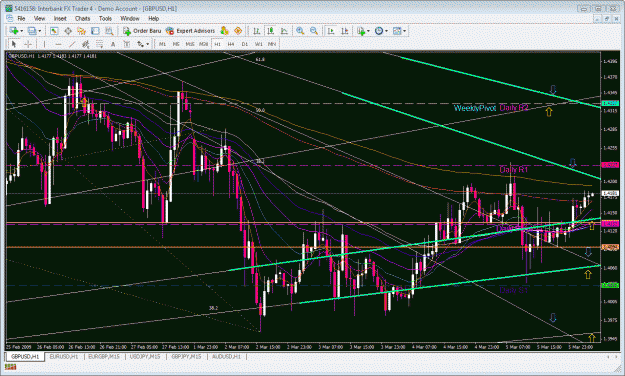Toggle chart auto scroll
625x376 pixels.
pos(331,31)
